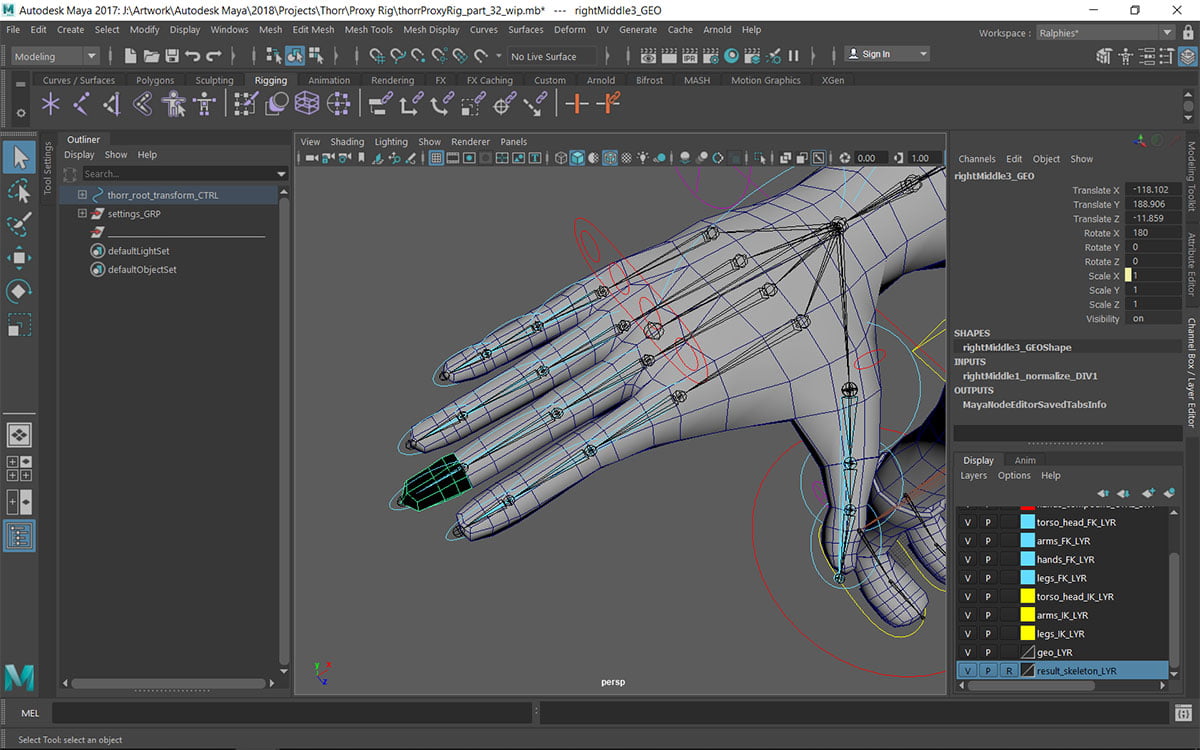The image size is (1200, 750).
Task: Open the Modeling menu set dropdown
Action: pos(55,57)
